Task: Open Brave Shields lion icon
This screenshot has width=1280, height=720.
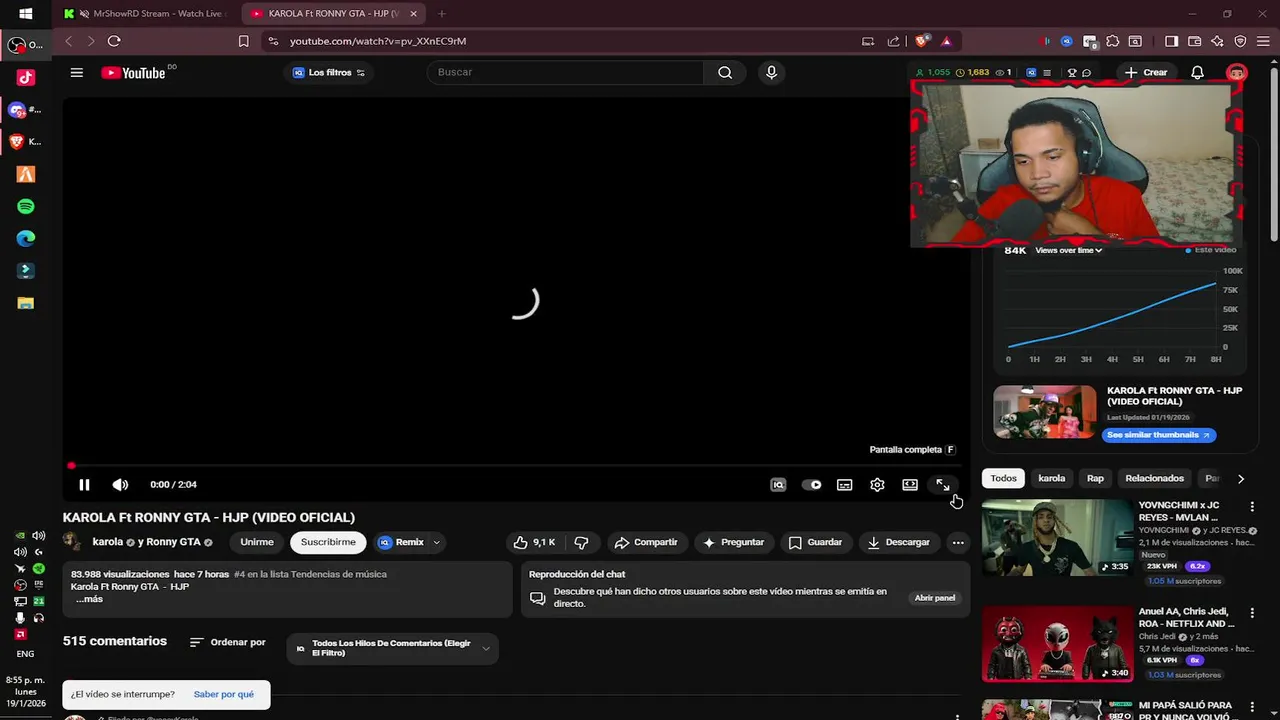Action: click(921, 41)
